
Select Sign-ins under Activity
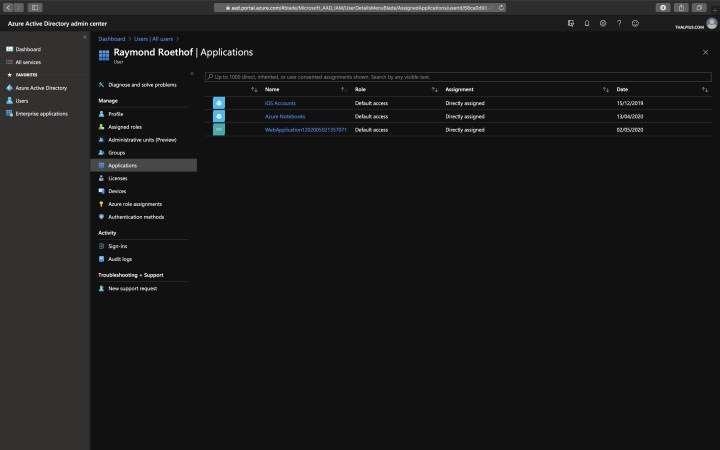118,246
